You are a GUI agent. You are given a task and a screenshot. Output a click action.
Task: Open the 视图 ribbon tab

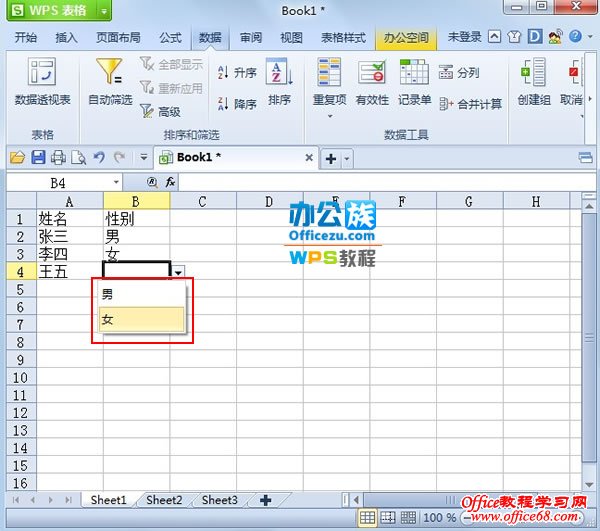tap(291, 37)
